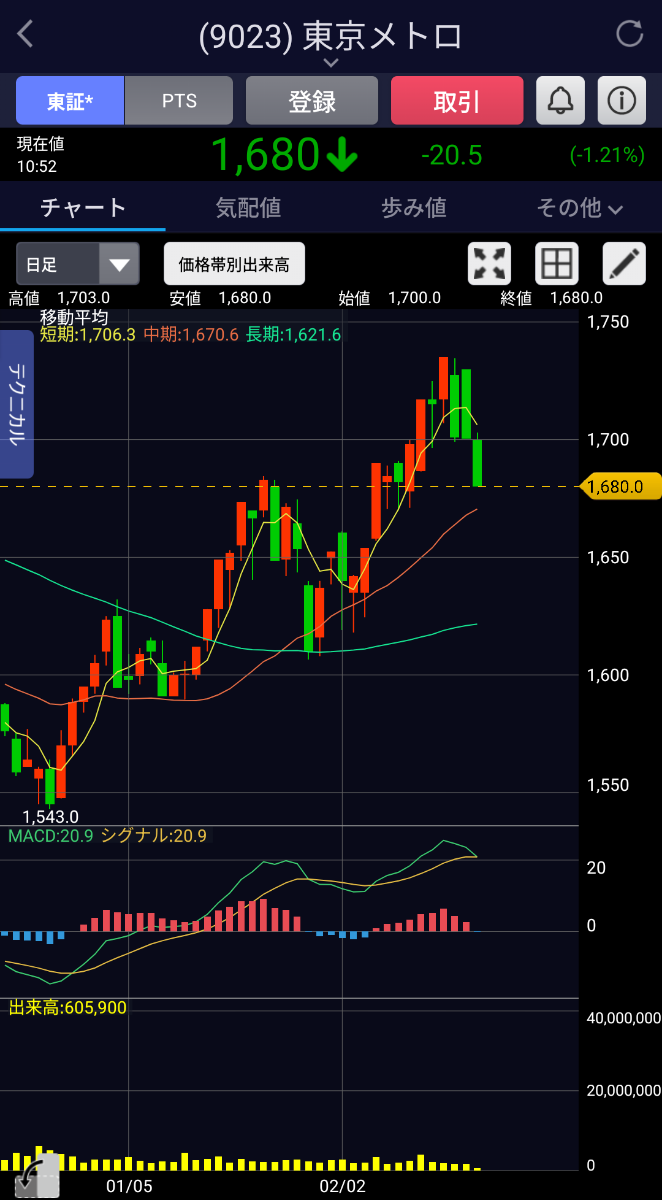Tap the yellow 1,680.0 price marker
The image size is (662, 1200).
620,487
